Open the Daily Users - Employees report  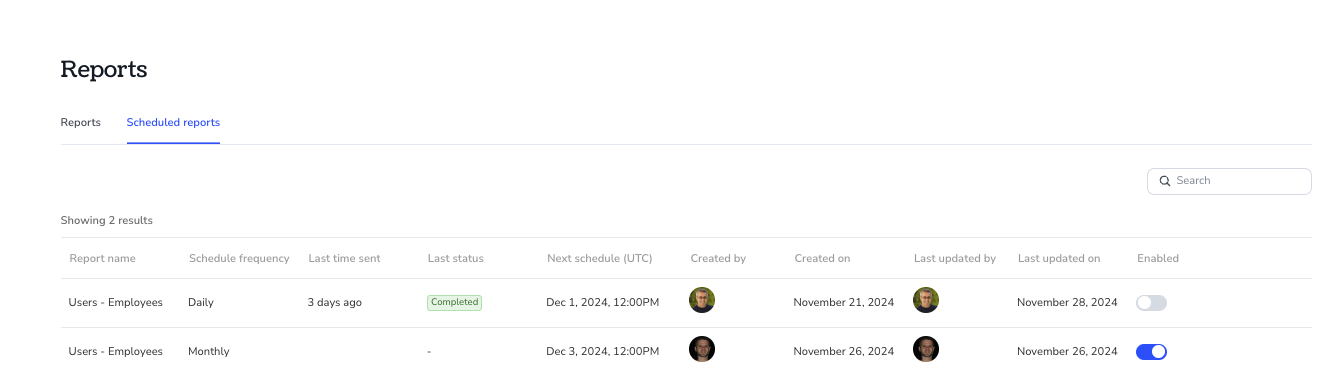pyautogui.click(x=115, y=302)
